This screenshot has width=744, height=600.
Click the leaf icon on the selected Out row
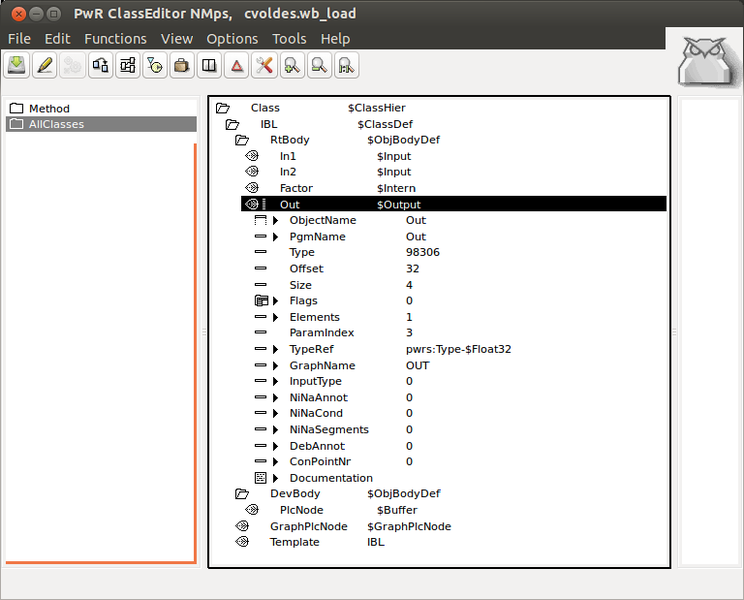click(252, 204)
